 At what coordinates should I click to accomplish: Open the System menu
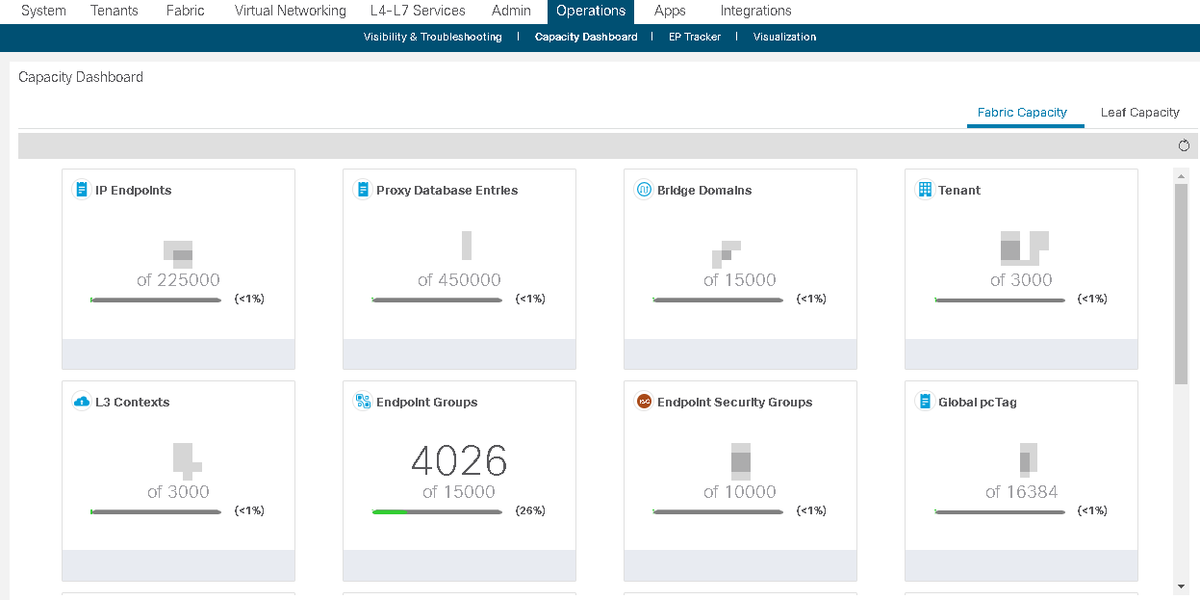tap(44, 11)
